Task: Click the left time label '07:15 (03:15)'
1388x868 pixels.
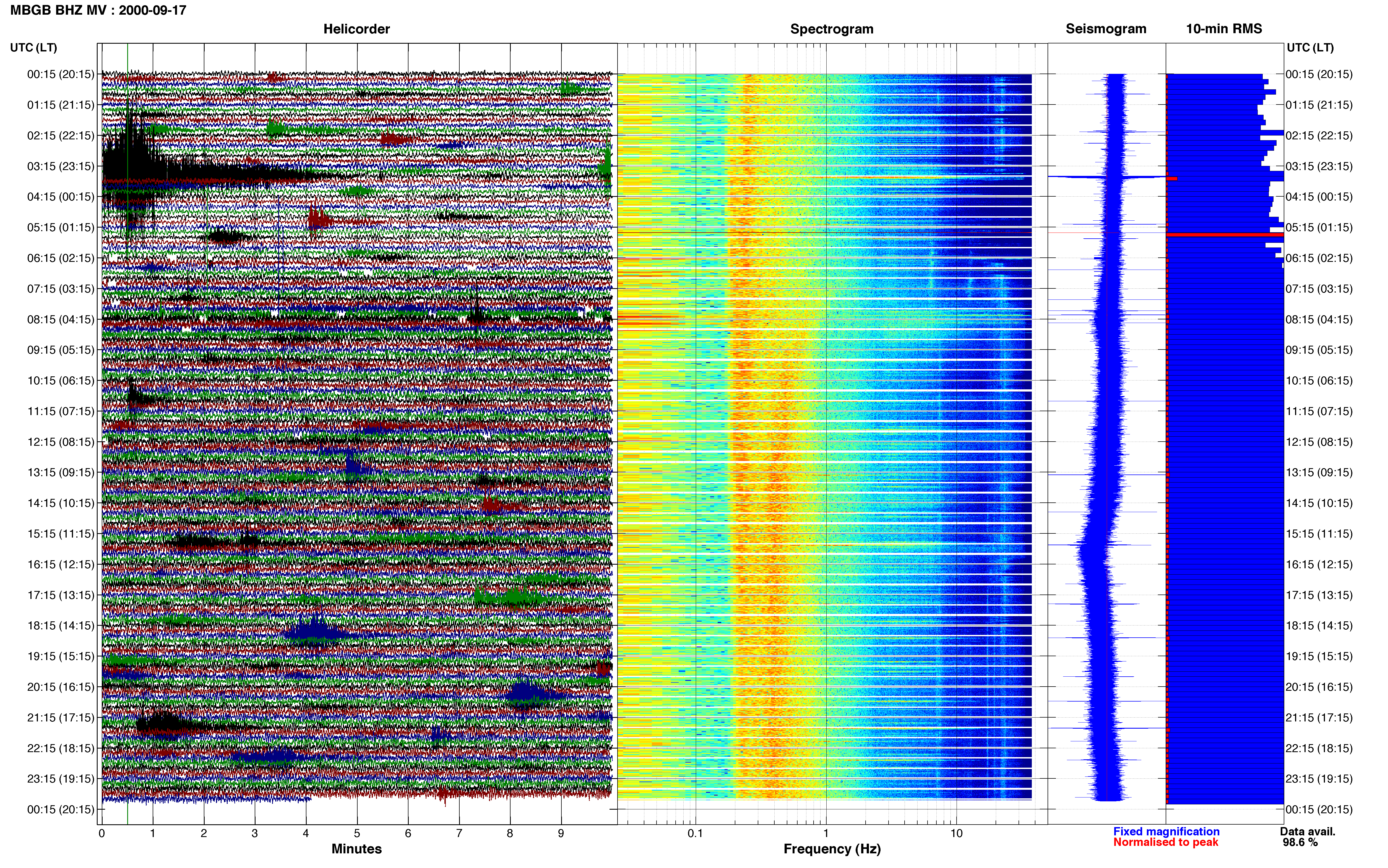Action: coord(61,289)
